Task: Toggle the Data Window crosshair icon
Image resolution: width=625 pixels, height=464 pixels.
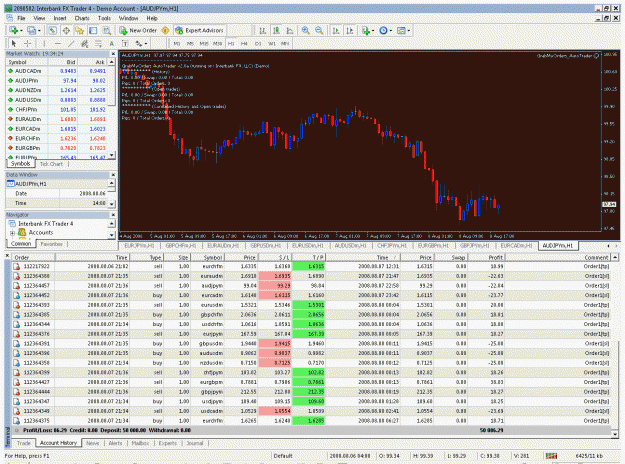Action: (66, 30)
